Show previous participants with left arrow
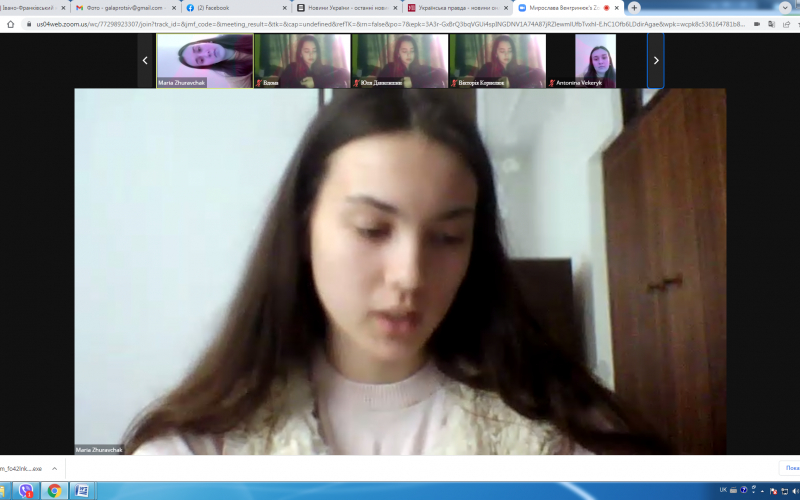The width and height of the screenshot is (800, 500). 145,61
